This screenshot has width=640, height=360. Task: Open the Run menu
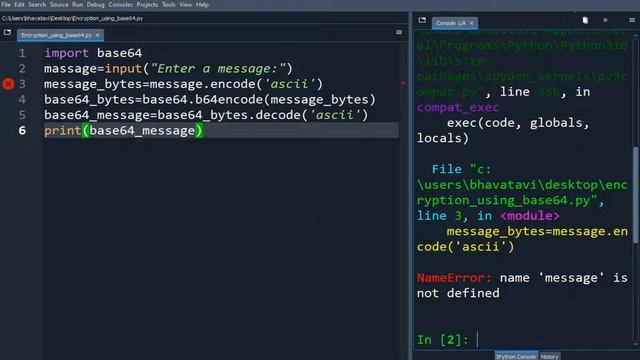pyautogui.click(x=78, y=4)
